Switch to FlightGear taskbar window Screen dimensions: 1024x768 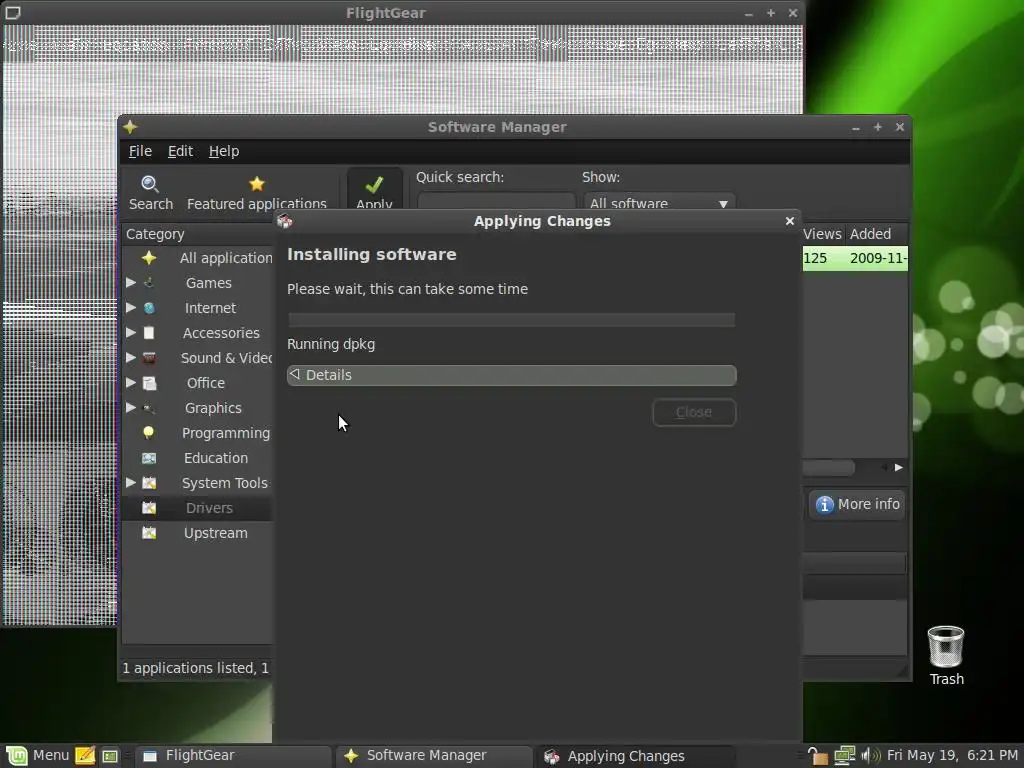(x=234, y=756)
